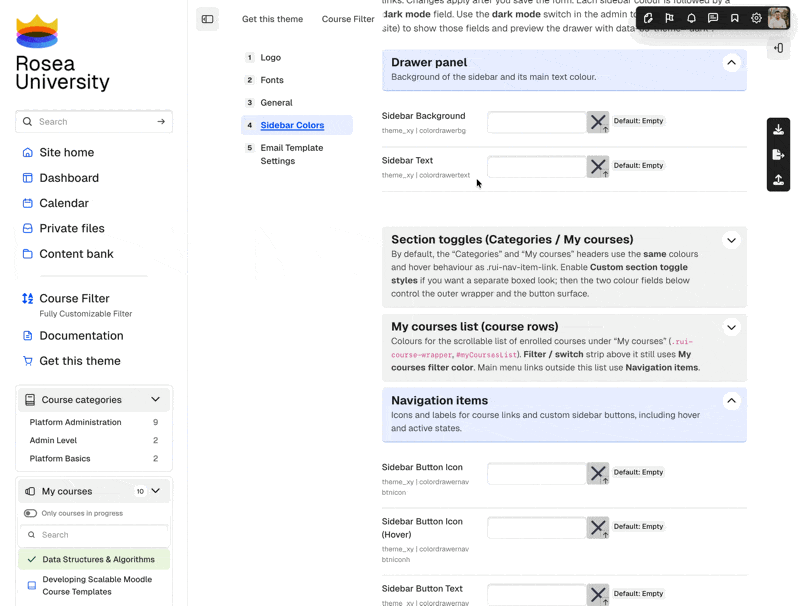The image size is (800, 606).
Task: Open the Fonts settings tab
Action: tap(272, 80)
